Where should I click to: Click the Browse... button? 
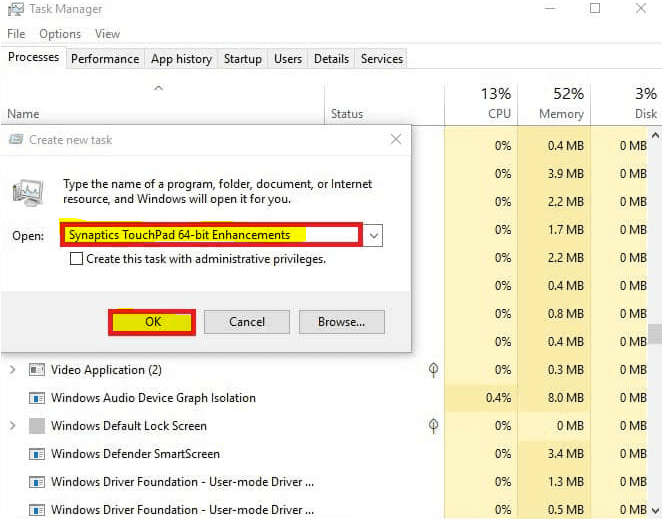click(x=341, y=322)
